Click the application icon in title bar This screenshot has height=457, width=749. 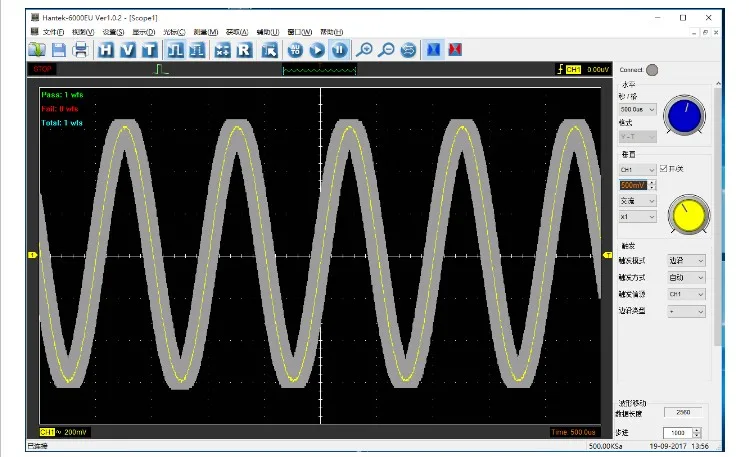35,18
